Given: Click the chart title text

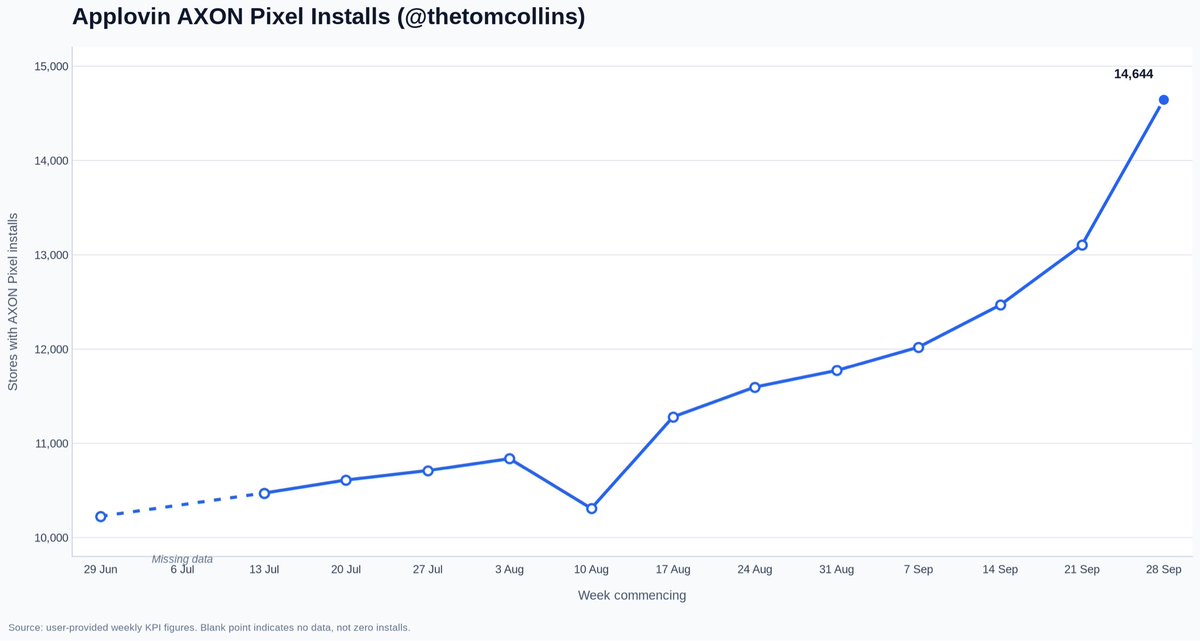Looking at the screenshot, I should 329,16.
